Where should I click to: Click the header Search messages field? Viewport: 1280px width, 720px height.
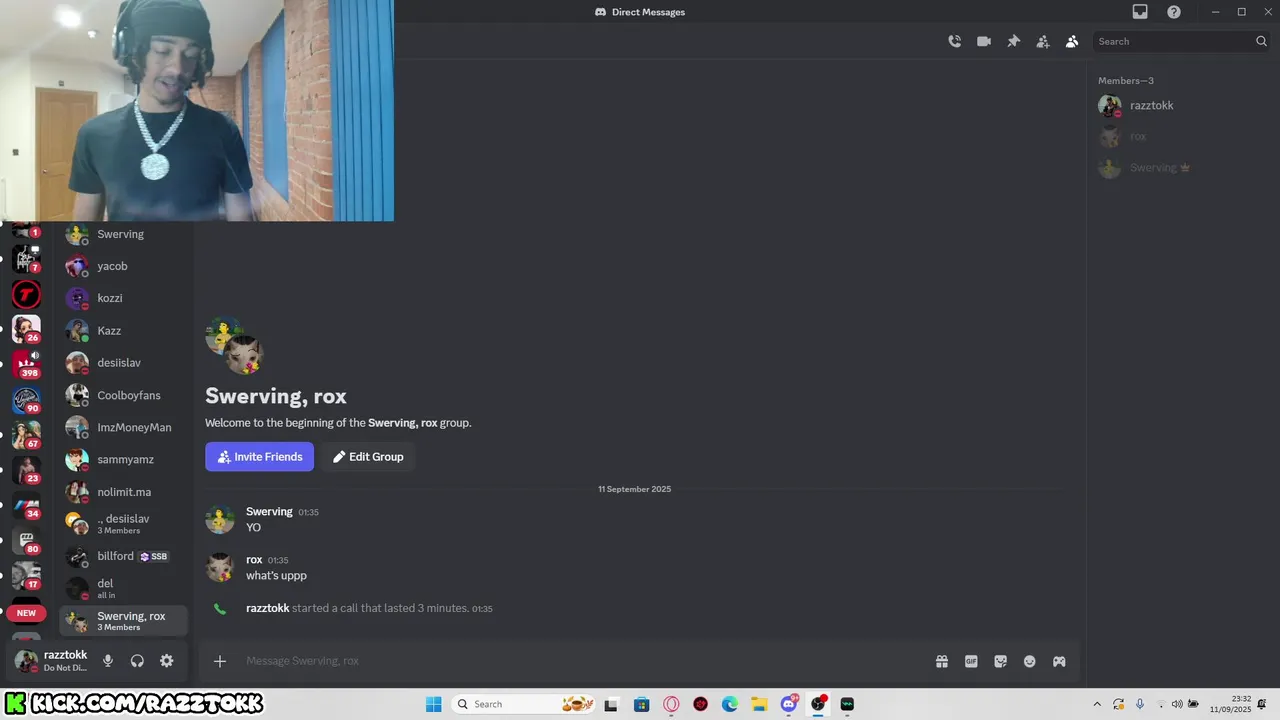point(1182,41)
